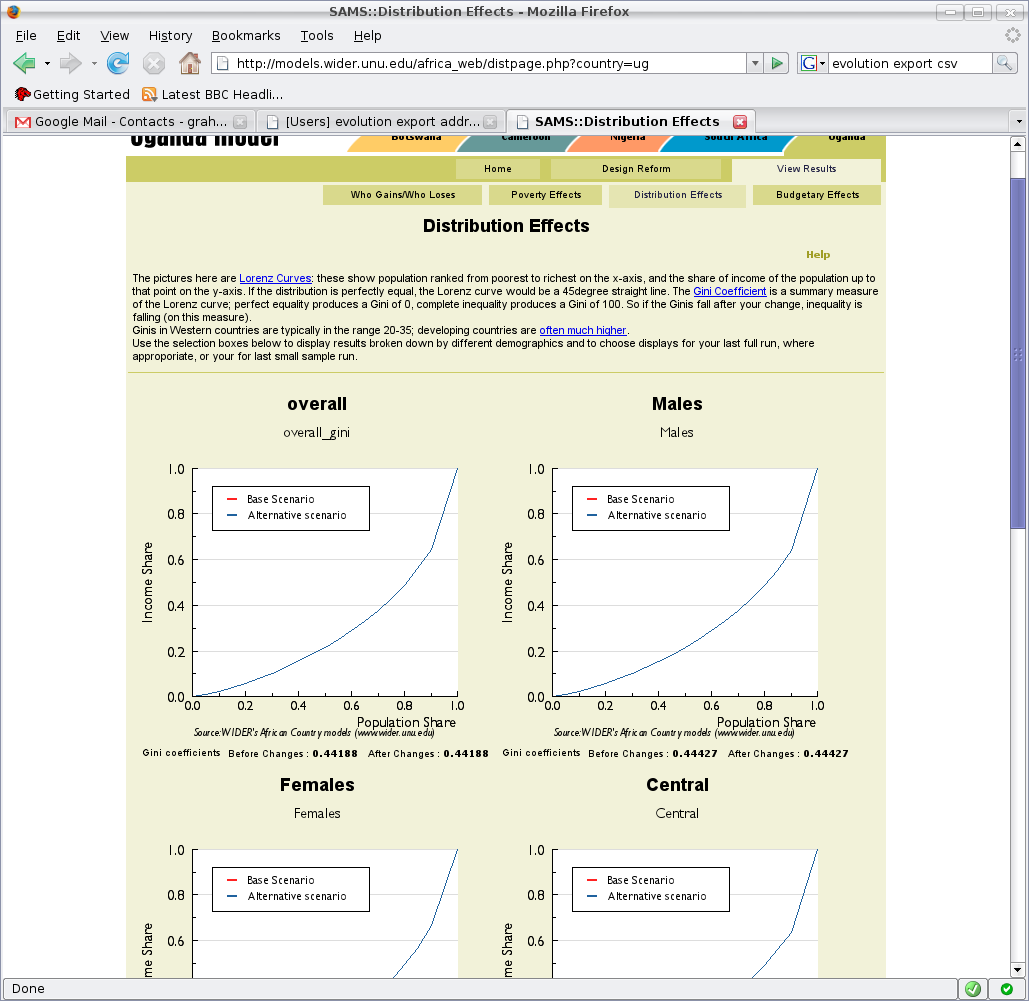Click the green Go arrow button

pos(777,63)
